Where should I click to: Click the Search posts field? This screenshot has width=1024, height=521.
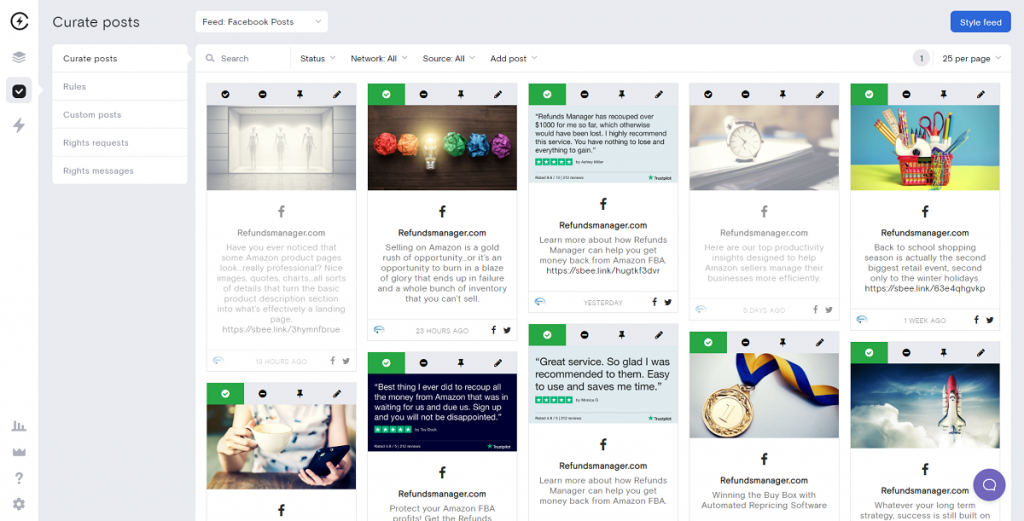click(248, 58)
